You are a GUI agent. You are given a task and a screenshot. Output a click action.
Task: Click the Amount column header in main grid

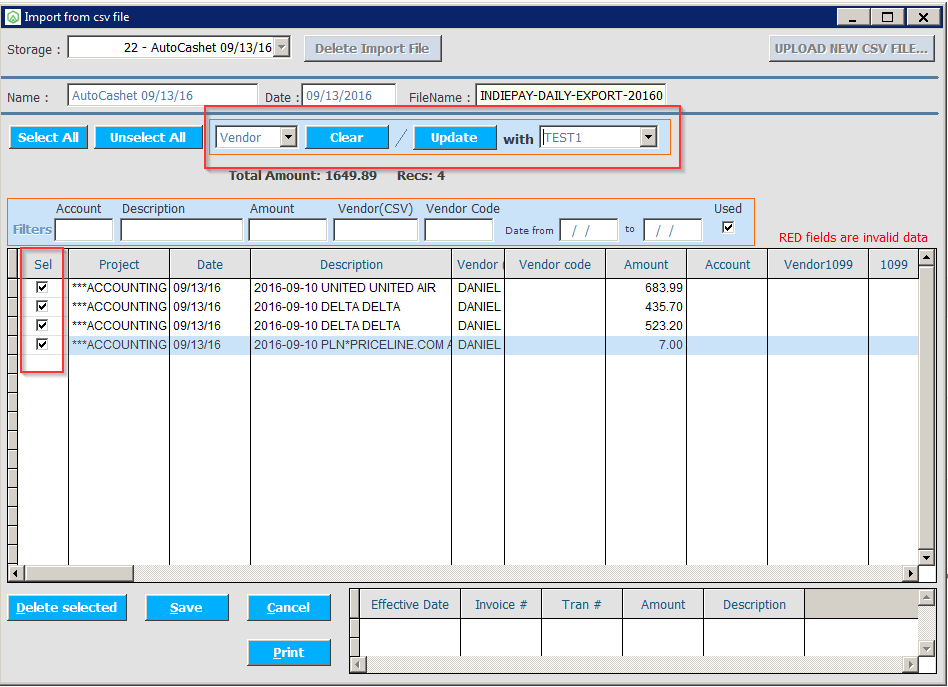[646, 264]
